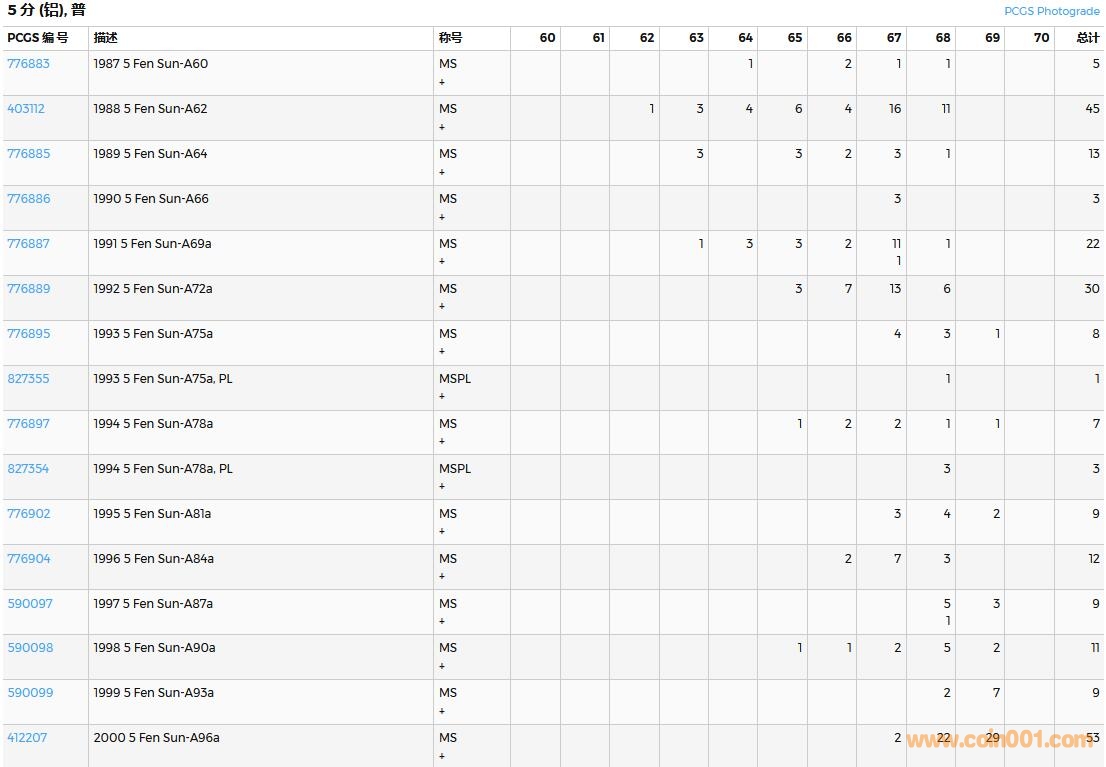Click PCGS number 776885 for 1989 coin
The width and height of the screenshot is (1106, 767).
point(28,154)
